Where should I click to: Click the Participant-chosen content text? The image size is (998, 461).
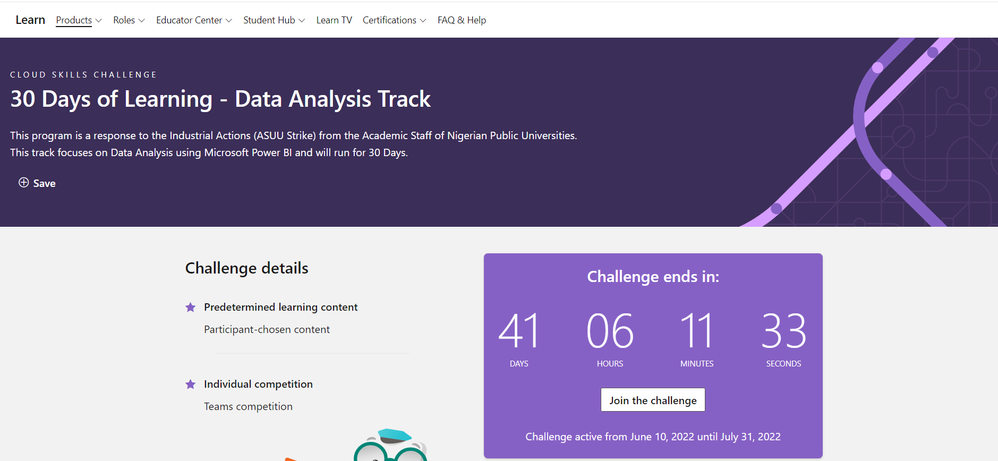coord(267,330)
